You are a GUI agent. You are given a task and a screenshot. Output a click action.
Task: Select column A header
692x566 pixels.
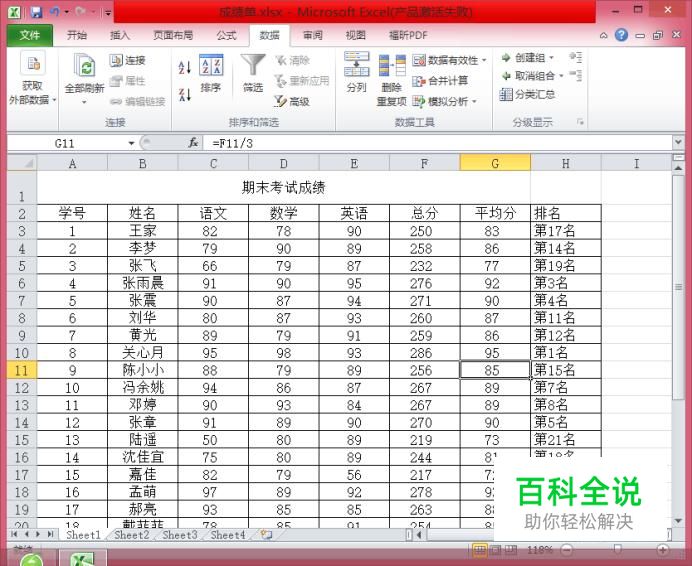click(x=72, y=163)
